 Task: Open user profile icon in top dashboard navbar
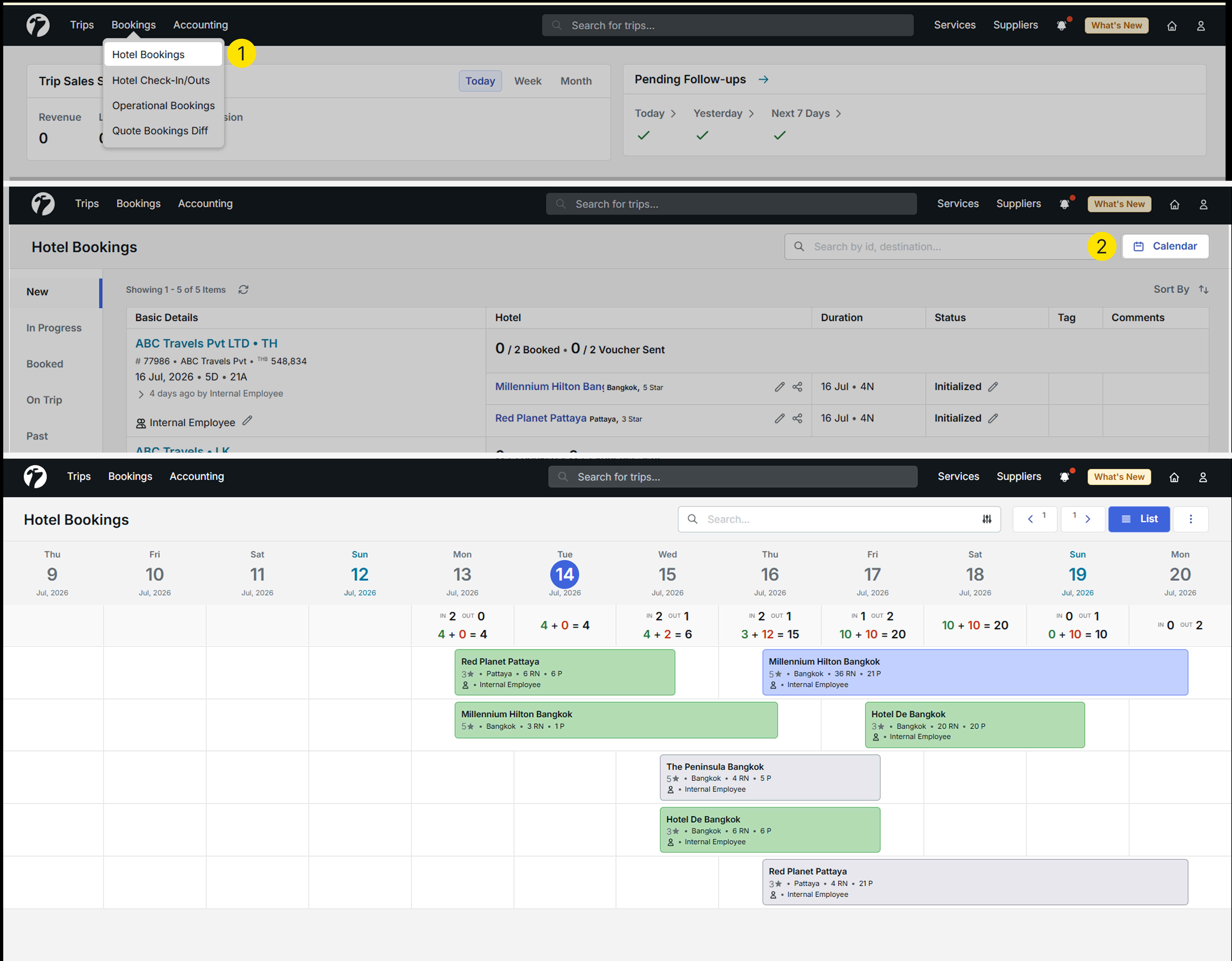[x=1201, y=26]
